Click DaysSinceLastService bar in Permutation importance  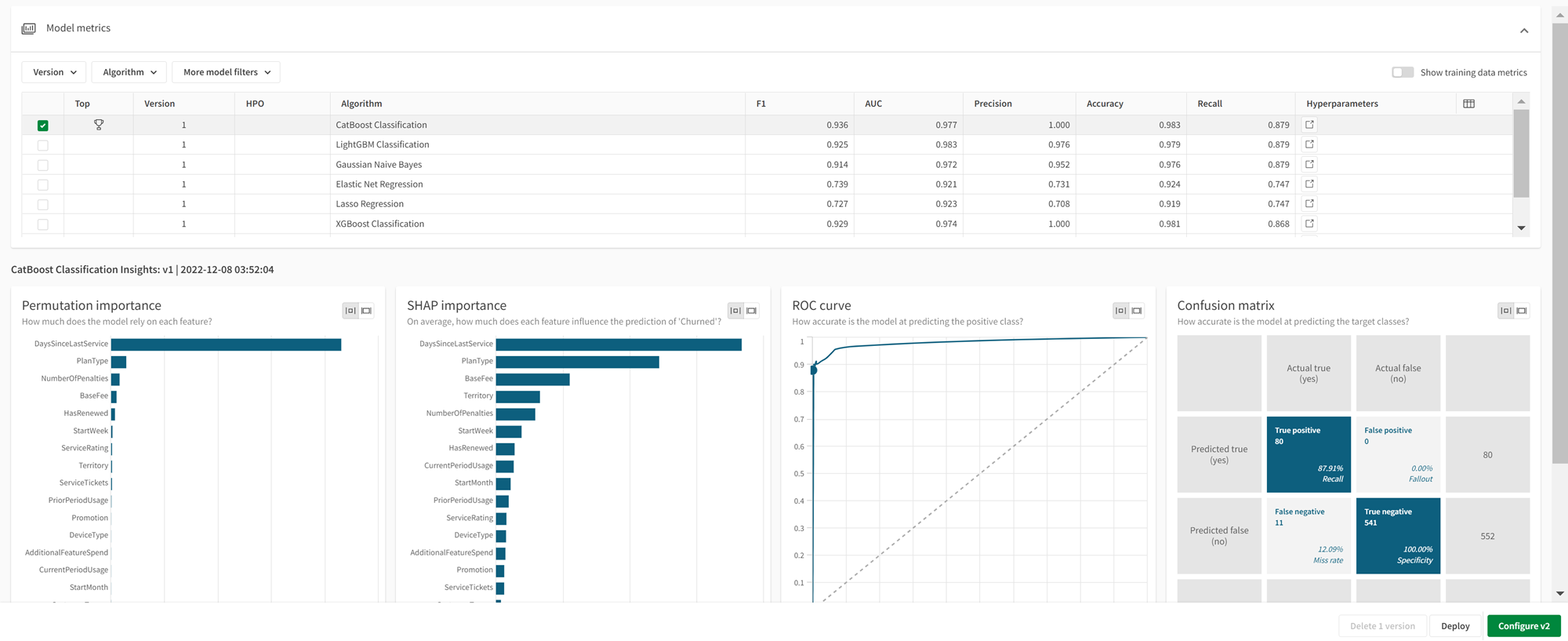[x=226, y=344]
